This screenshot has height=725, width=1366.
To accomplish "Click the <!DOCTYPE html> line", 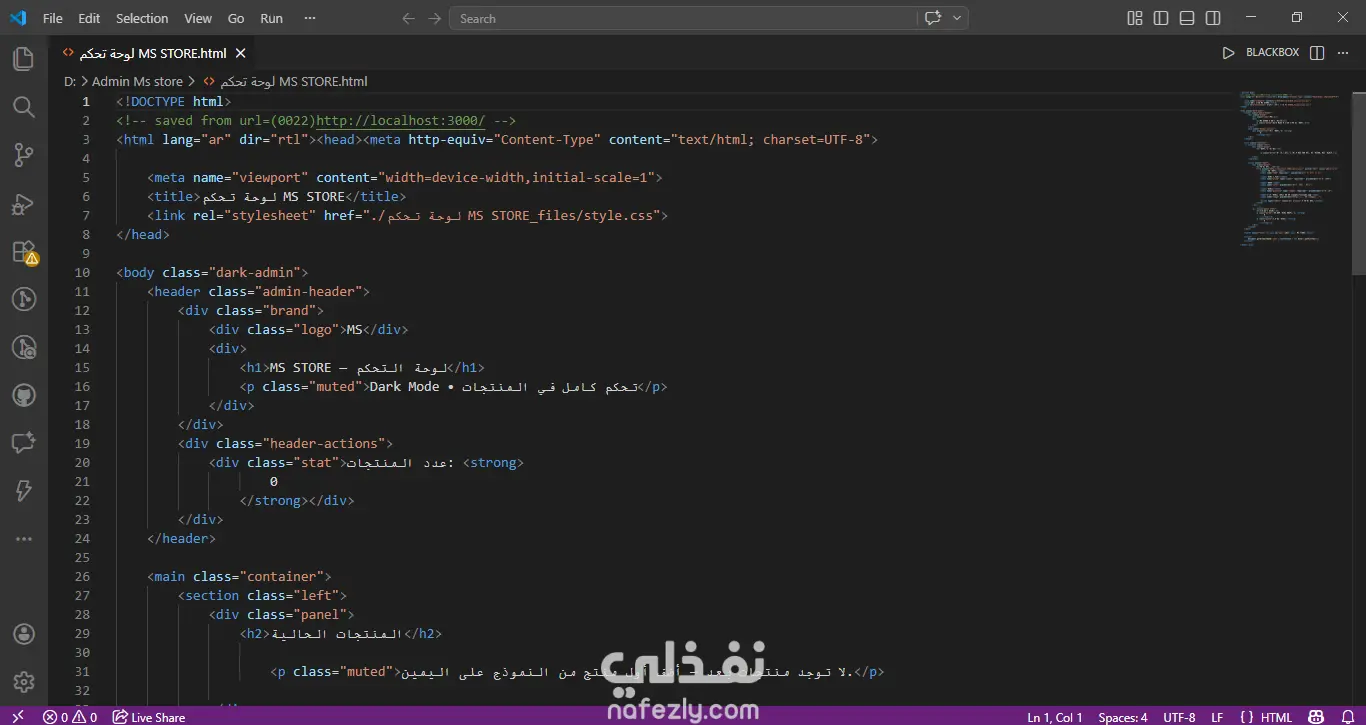I will click(x=174, y=101).
